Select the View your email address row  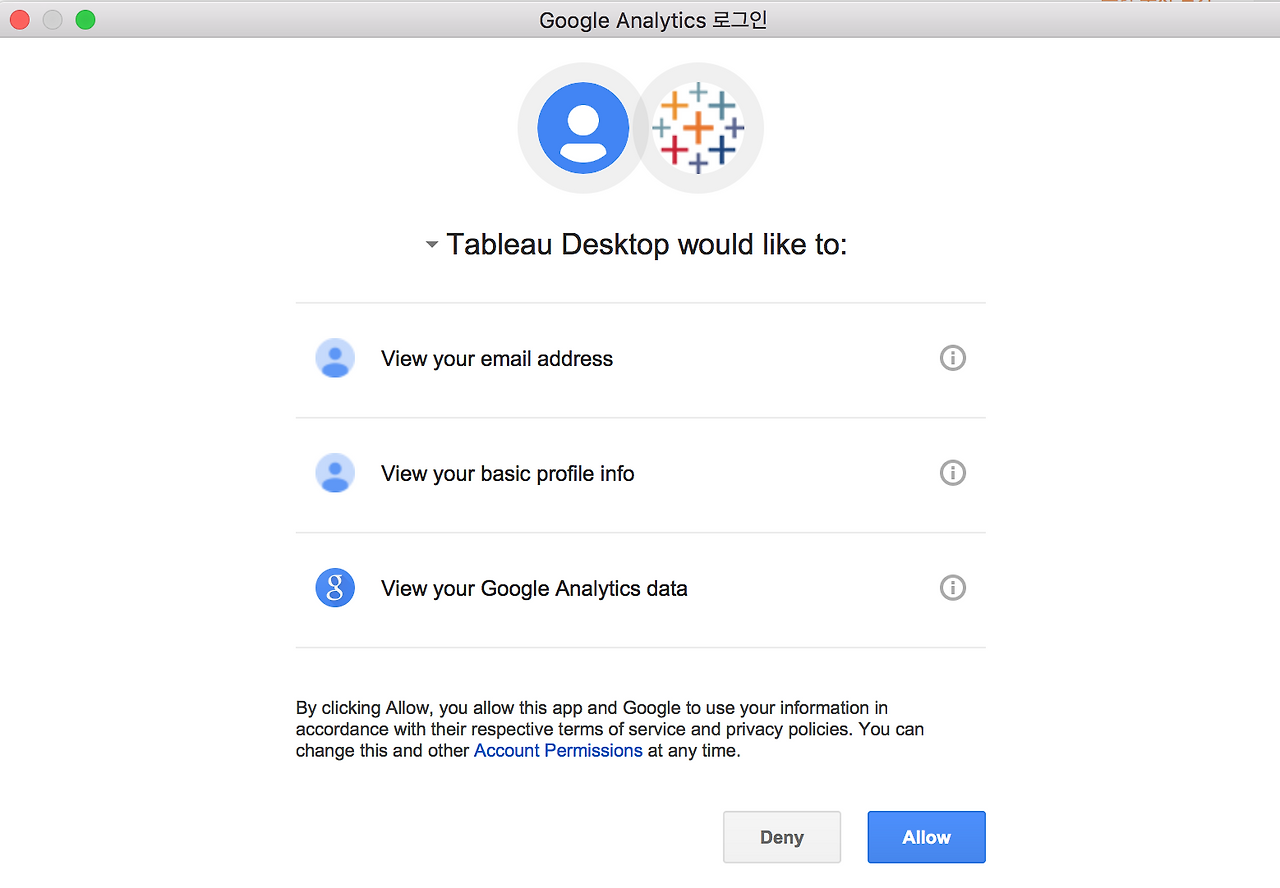(x=641, y=360)
